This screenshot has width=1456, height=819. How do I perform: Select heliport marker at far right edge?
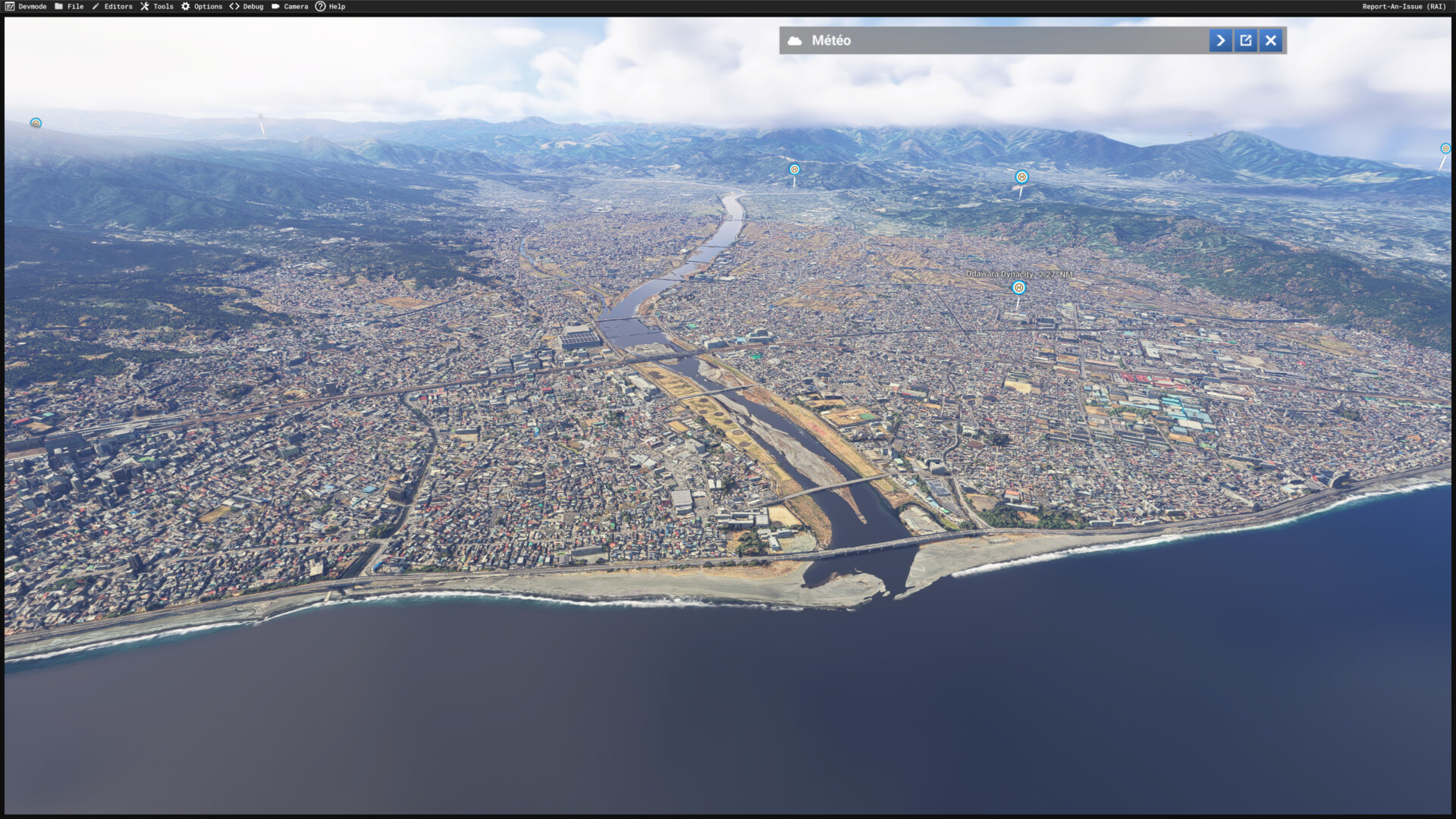[x=1445, y=149]
